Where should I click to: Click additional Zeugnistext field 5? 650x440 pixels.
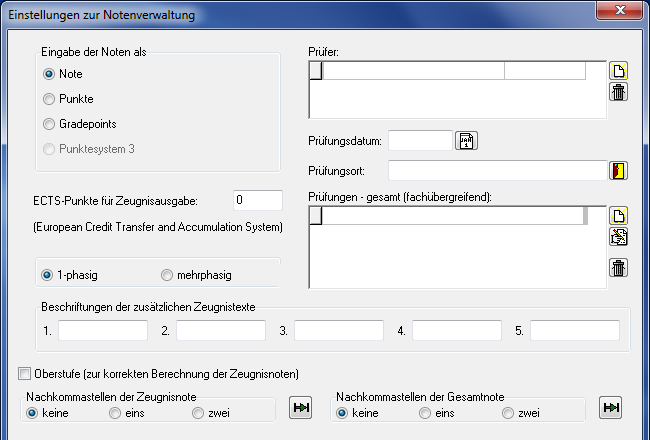tap(575, 331)
